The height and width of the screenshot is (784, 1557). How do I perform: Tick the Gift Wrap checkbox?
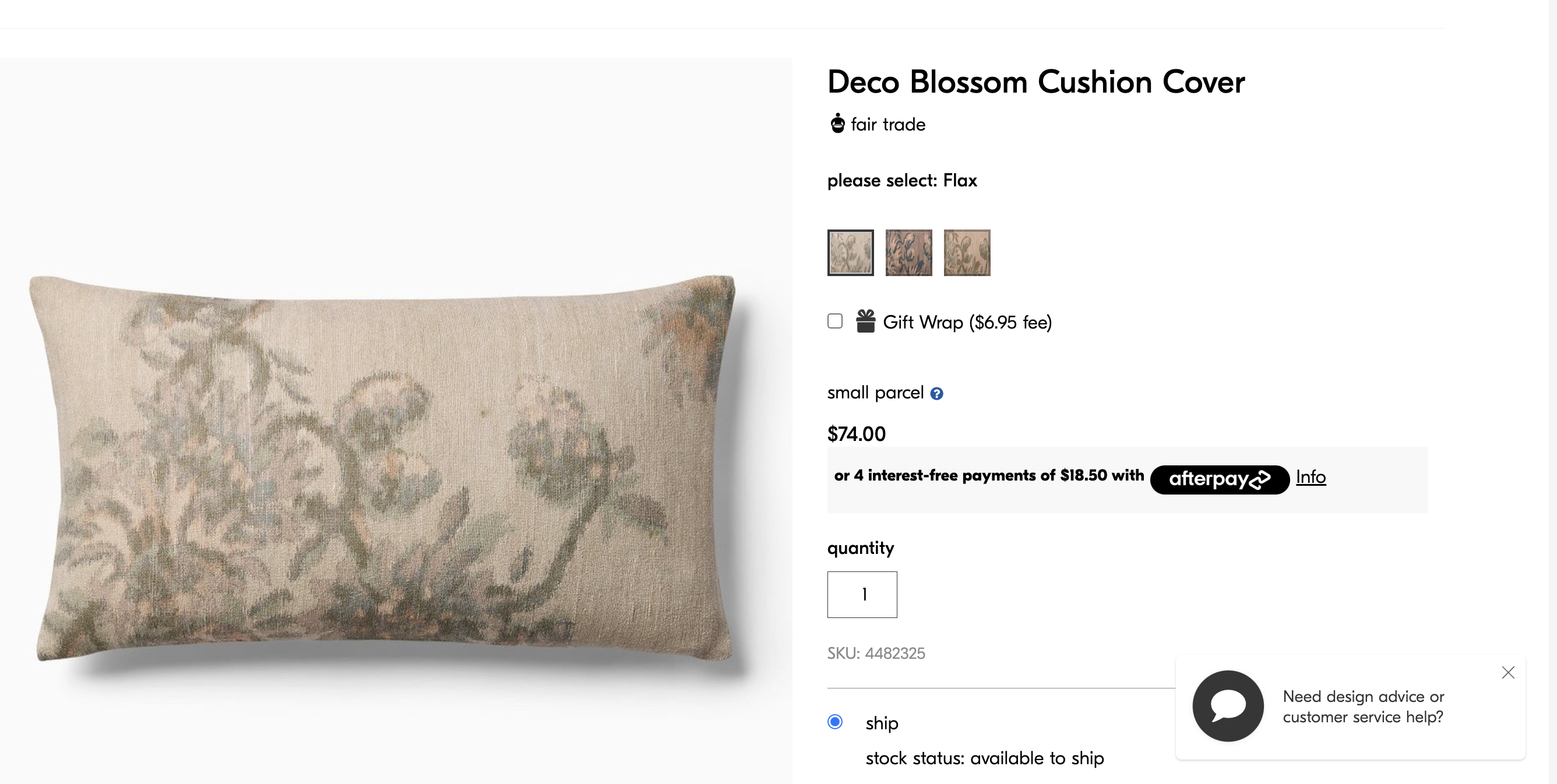834,322
